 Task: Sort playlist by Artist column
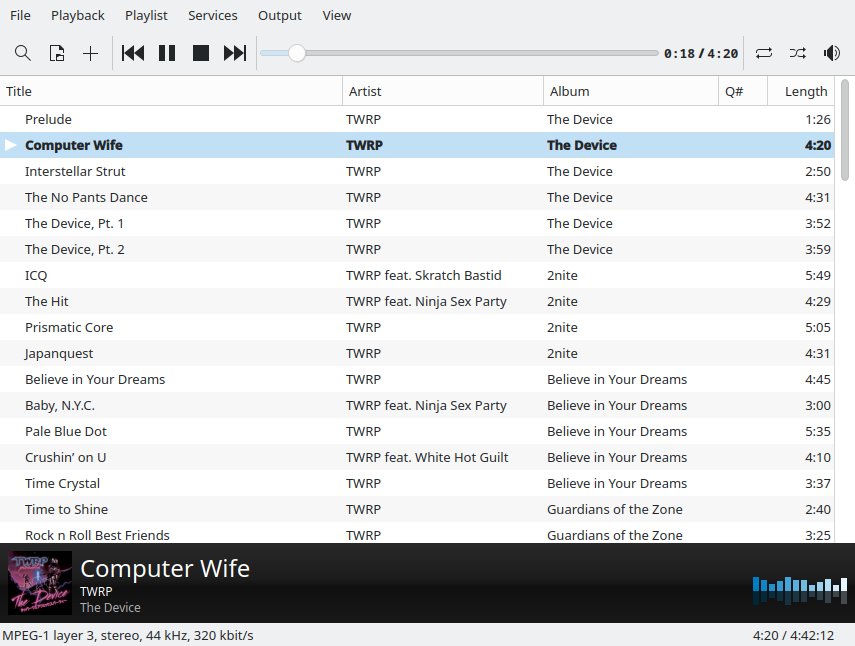[443, 91]
